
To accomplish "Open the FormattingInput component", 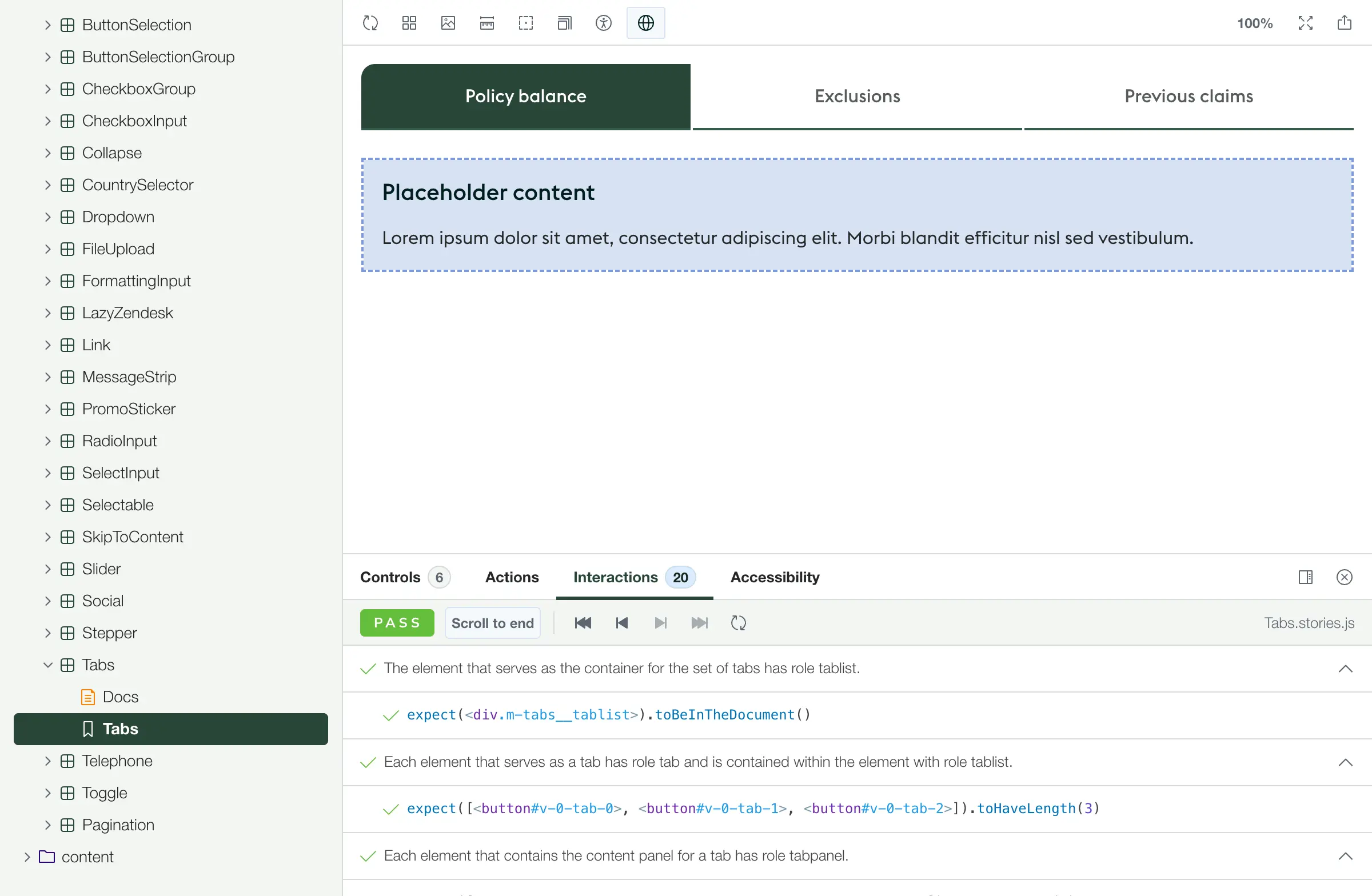I will [136, 281].
